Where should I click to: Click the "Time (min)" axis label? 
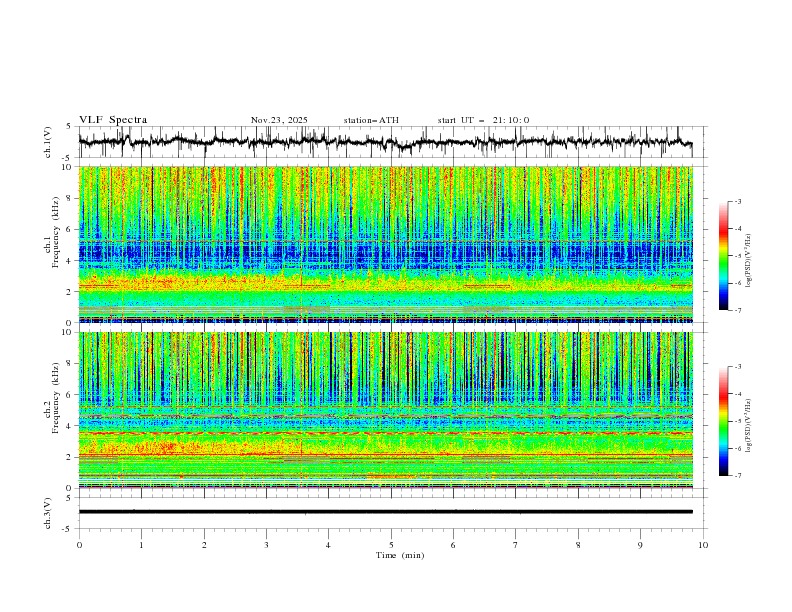click(400, 555)
